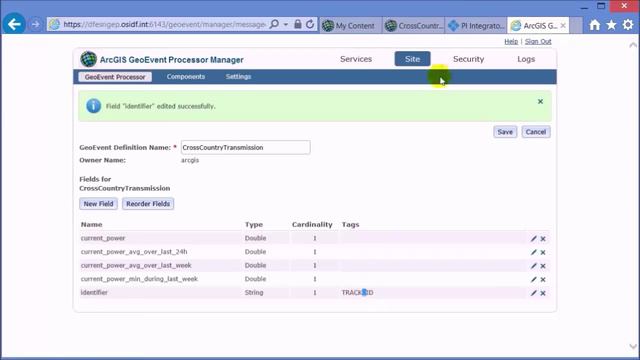Click the browser URL address field

pyautogui.click(x=164, y=24)
